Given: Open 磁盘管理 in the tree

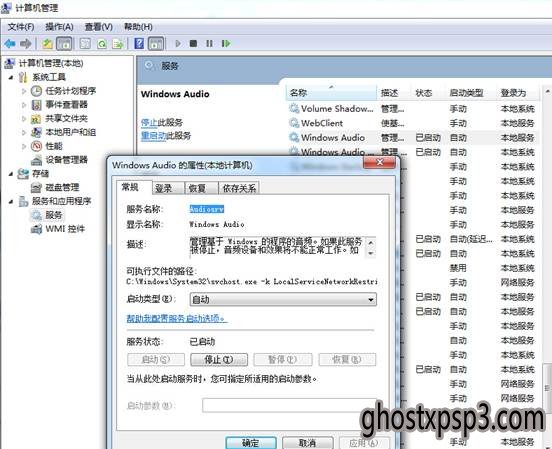Looking at the screenshot, I should tap(62, 187).
